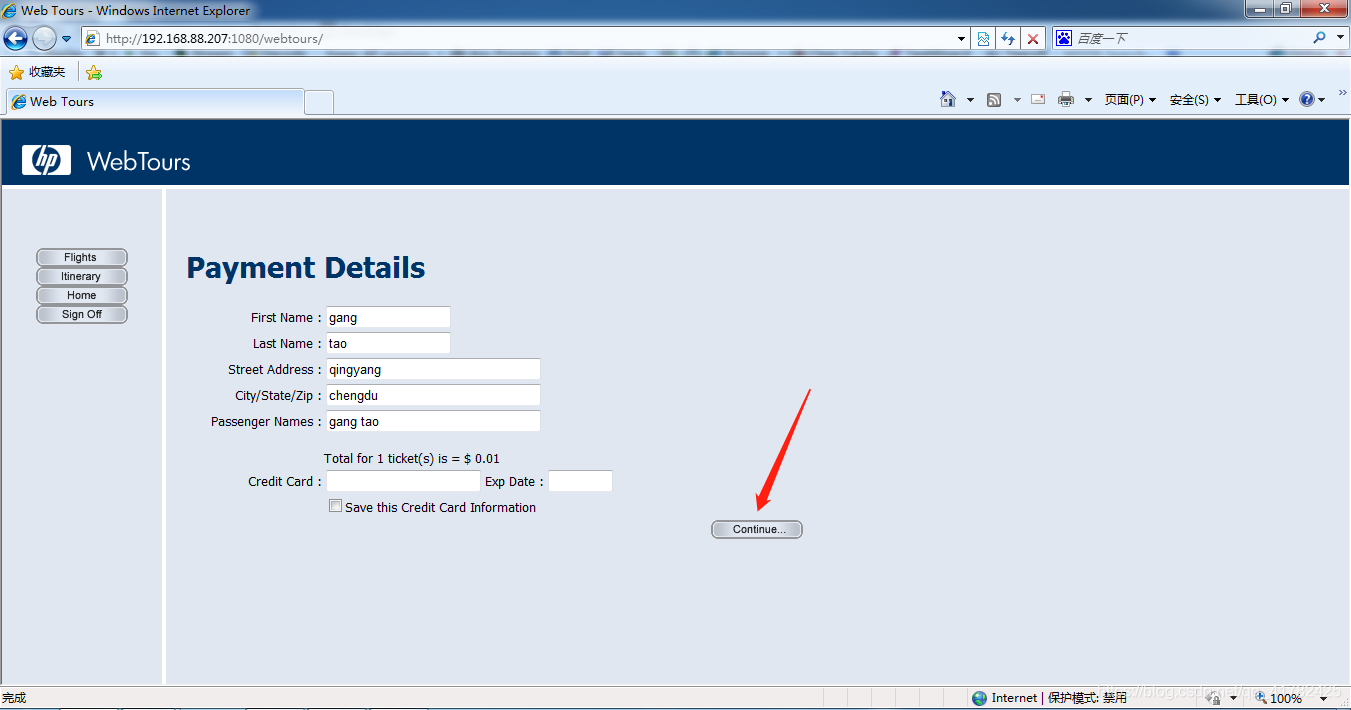The width and height of the screenshot is (1351, 710).
Task: Click the Flights sidebar button
Action: 81,257
